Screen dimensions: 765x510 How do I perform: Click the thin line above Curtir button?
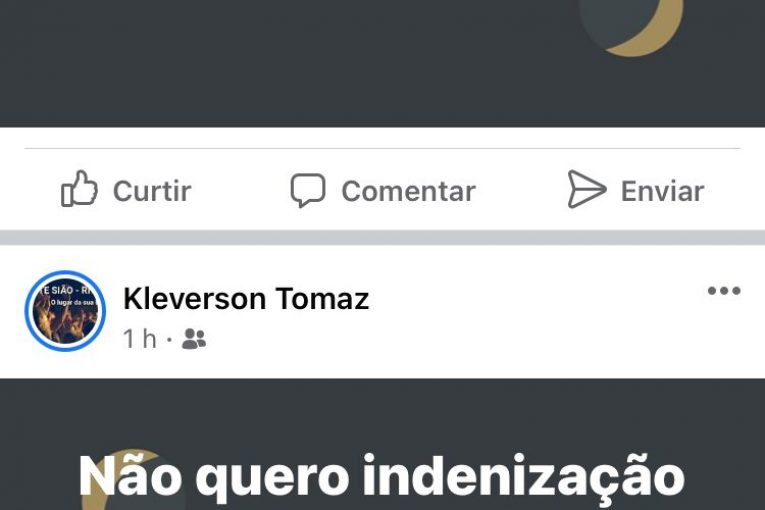[x=382, y=148]
